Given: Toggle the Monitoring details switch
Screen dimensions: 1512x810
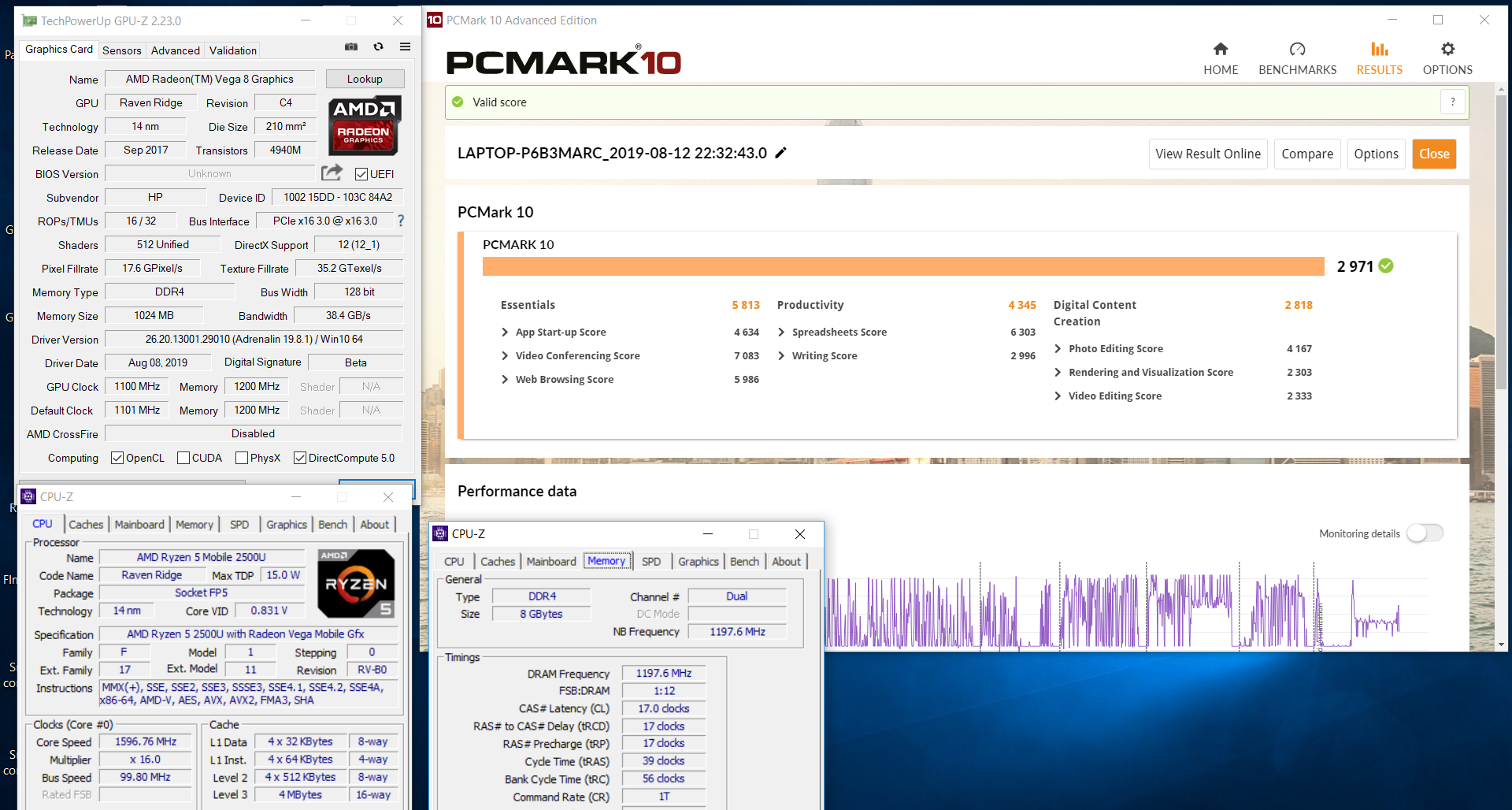Looking at the screenshot, I should [x=1425, y=533].
